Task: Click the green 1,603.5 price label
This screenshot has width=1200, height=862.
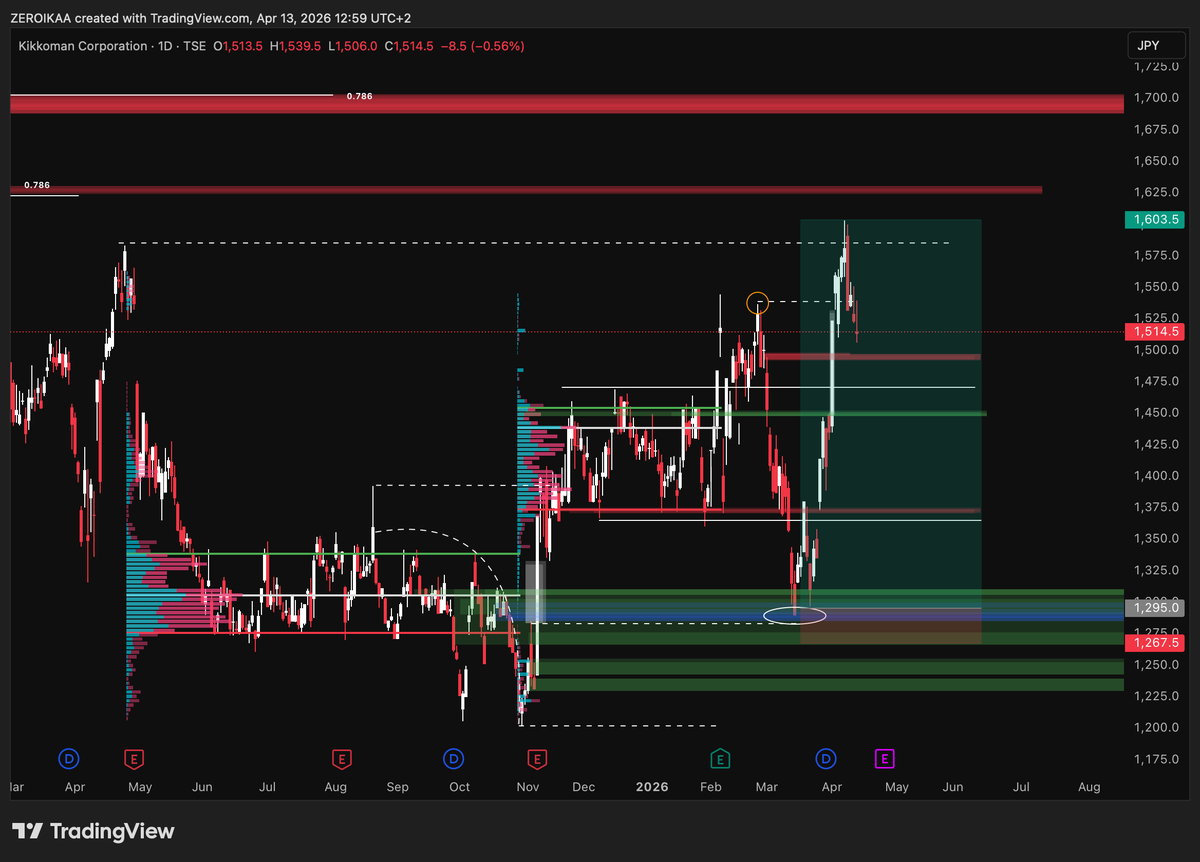Action: [x=1155, y=219]
